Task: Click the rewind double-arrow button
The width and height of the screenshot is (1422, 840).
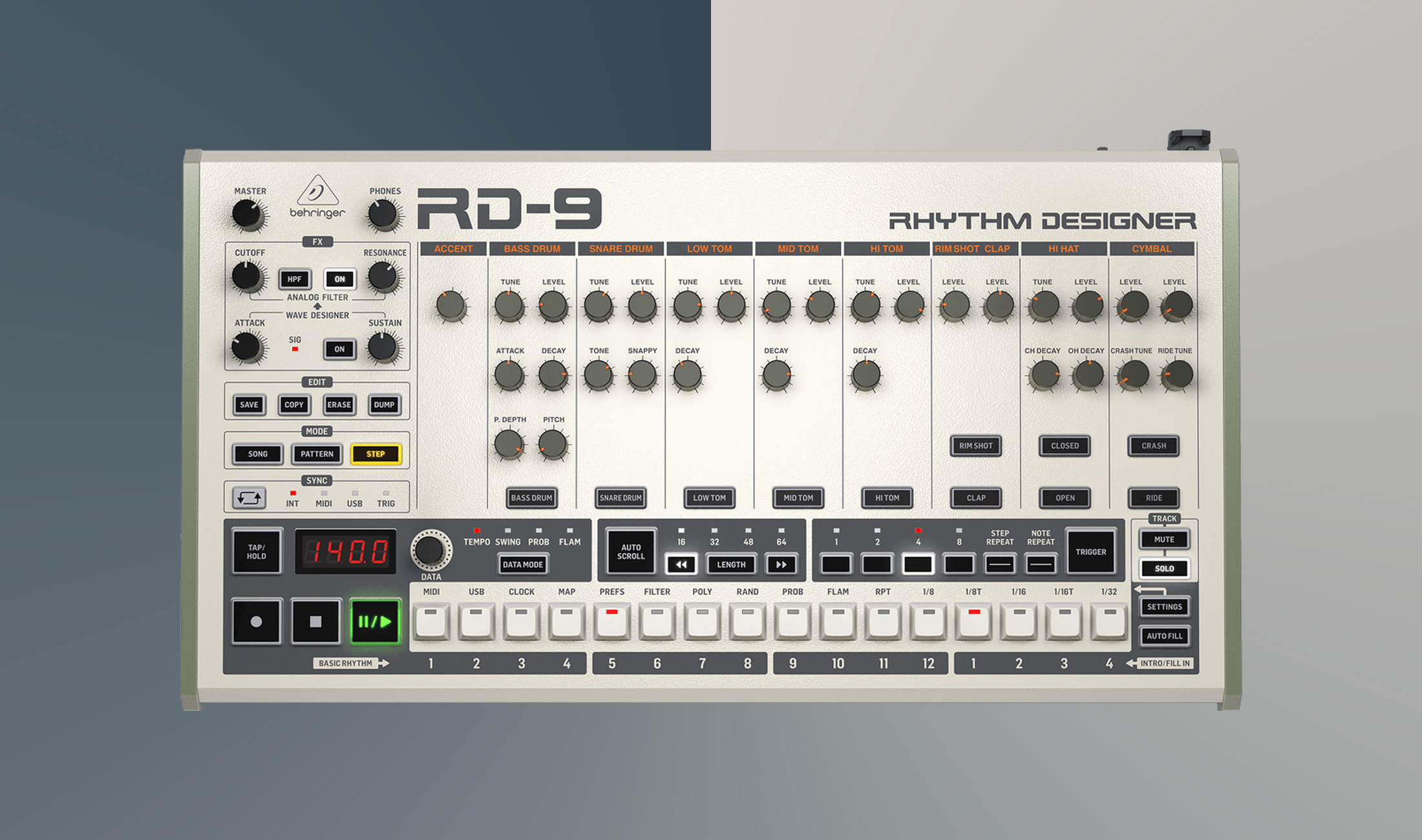Action: pyautogui.click(x=681, y=564)
